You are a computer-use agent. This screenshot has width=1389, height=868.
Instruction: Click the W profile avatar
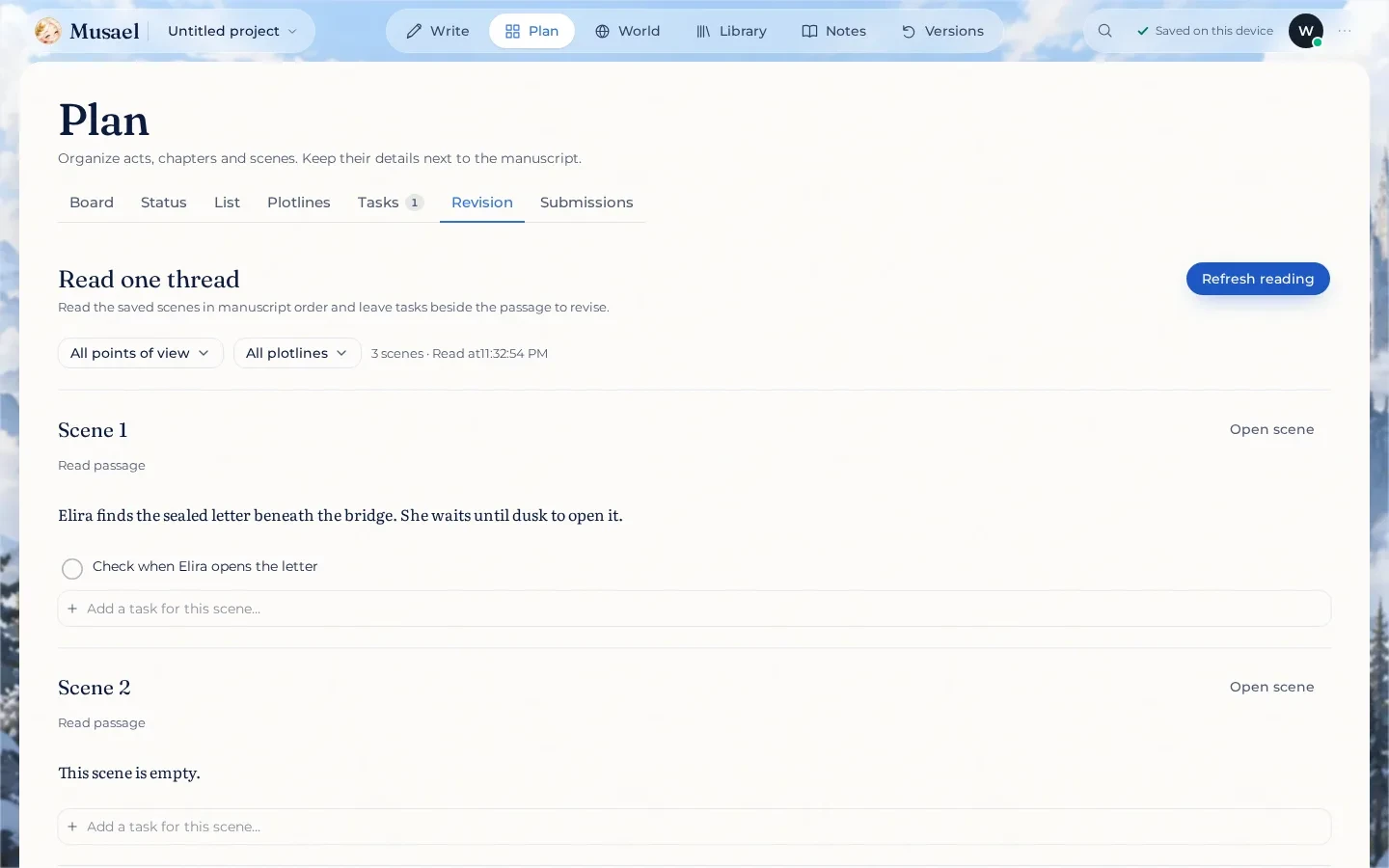(1306, 31)
